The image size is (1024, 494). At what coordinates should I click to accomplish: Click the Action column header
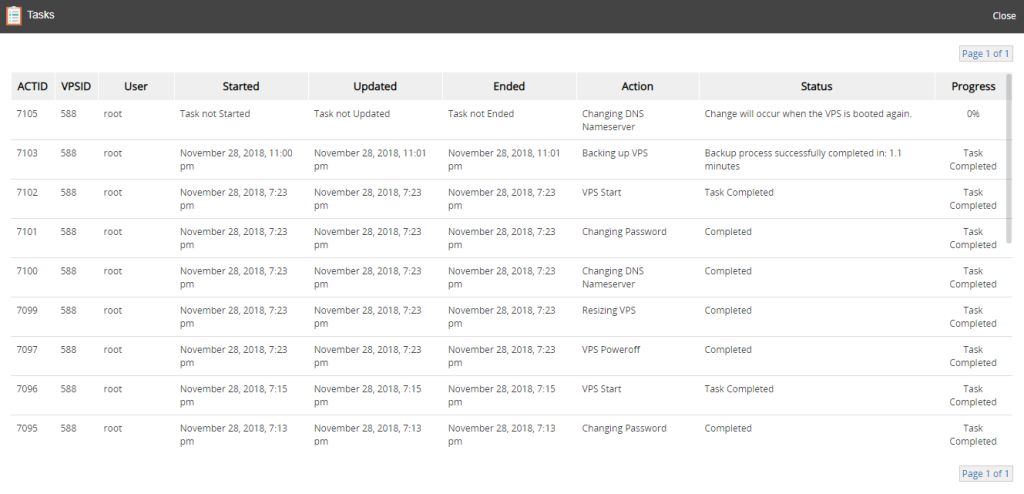(x=637, y=86)
